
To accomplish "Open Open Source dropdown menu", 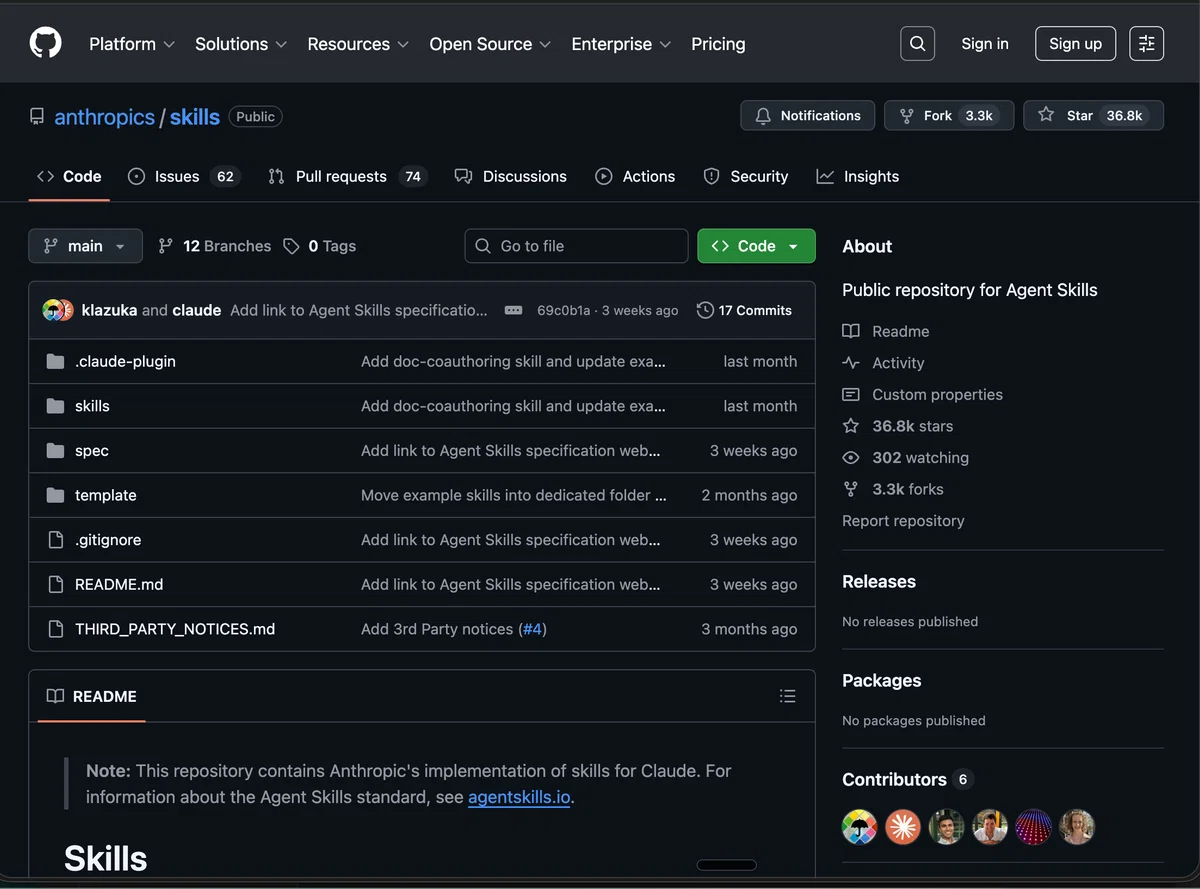I will (490, 44).
